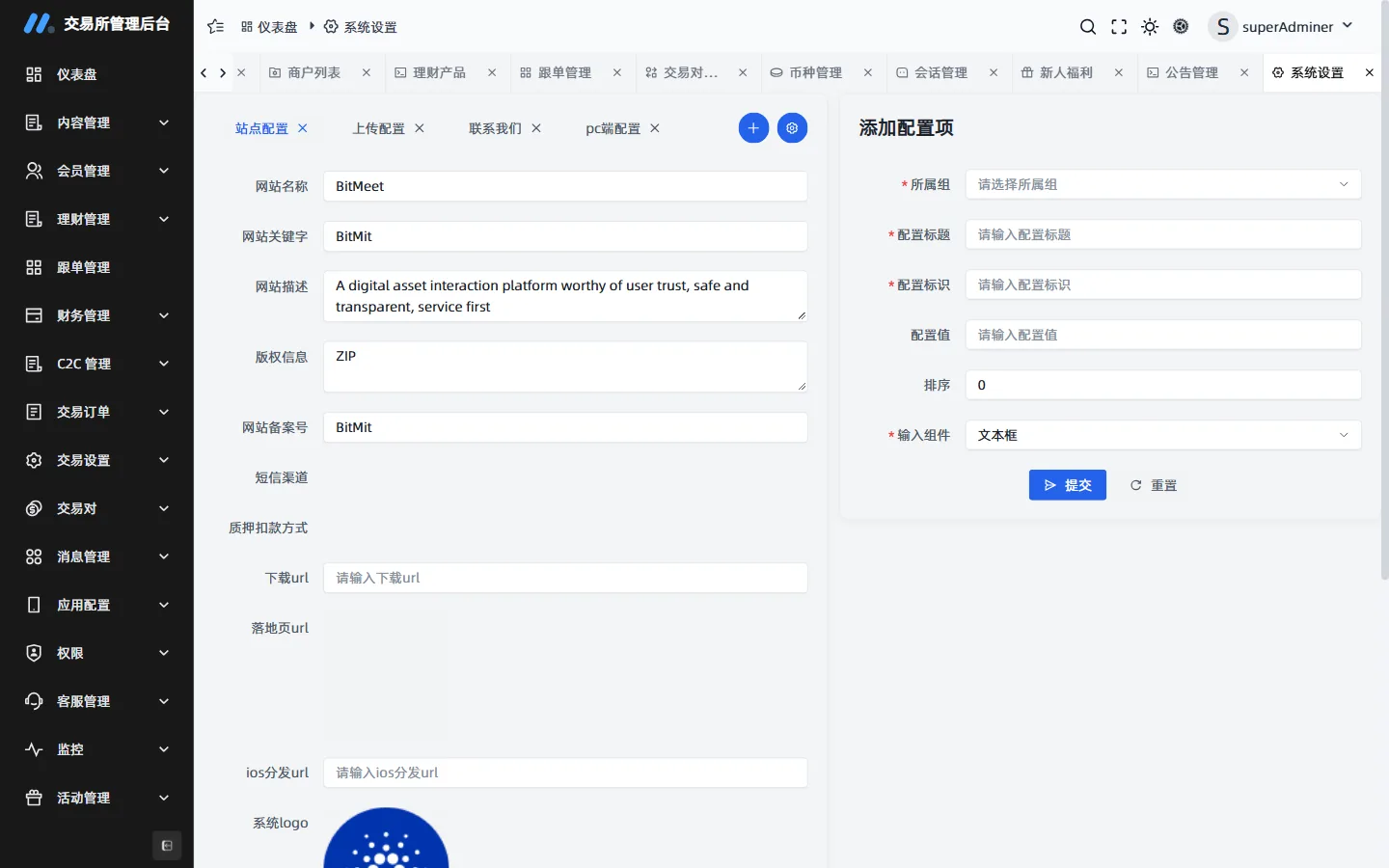
Task: Expand the 交易设置 sidebar menu
Action: coord(96,460)
